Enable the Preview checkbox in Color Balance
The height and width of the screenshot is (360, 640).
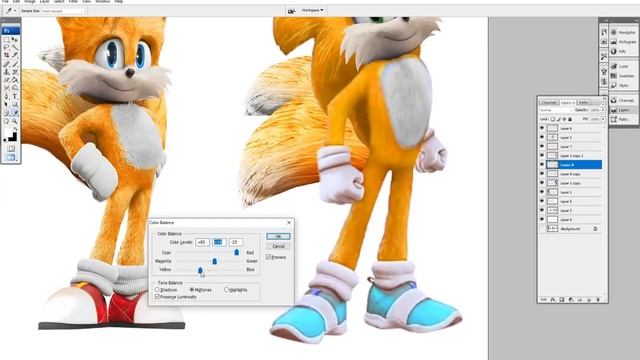tap(269, 257)
